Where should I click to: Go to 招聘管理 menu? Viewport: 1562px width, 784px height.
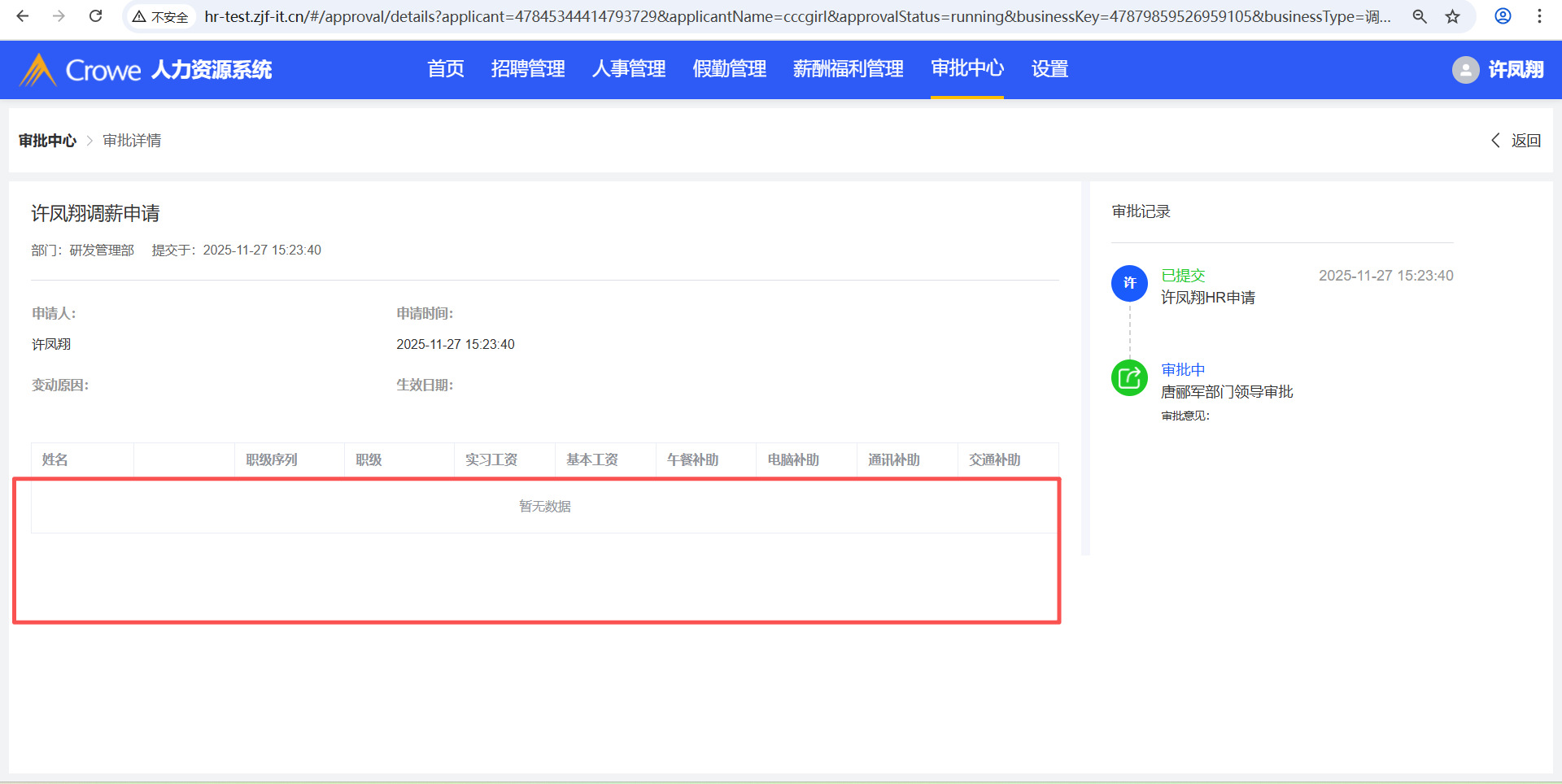pos(528,69)
